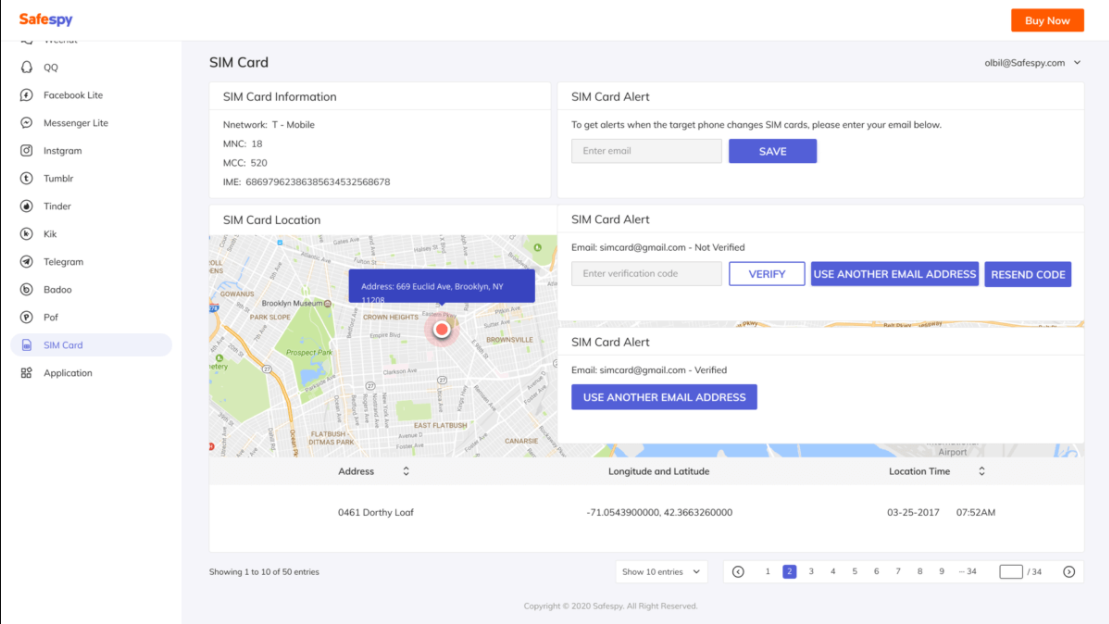Select Application in the sidebar

tap(68, 373)
